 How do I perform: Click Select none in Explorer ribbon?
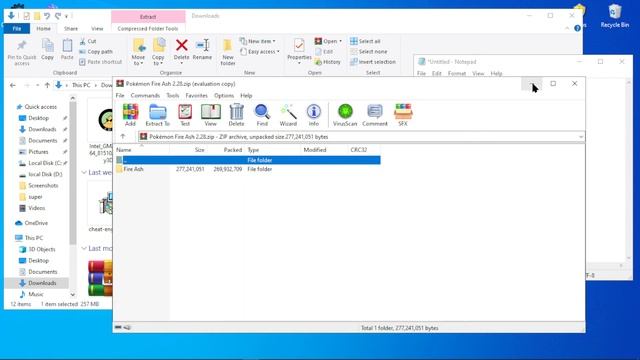(369, 51)
